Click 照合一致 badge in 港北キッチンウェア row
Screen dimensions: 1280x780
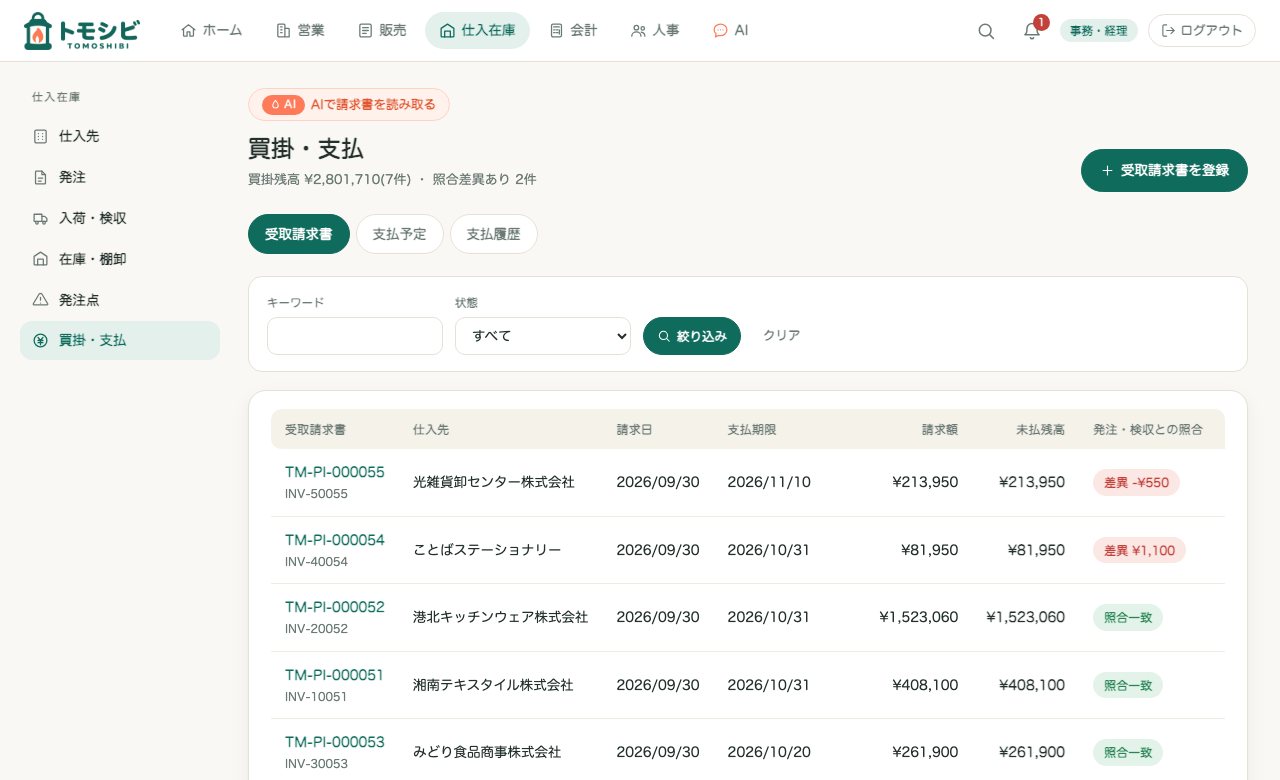(x=1128, y=617)
